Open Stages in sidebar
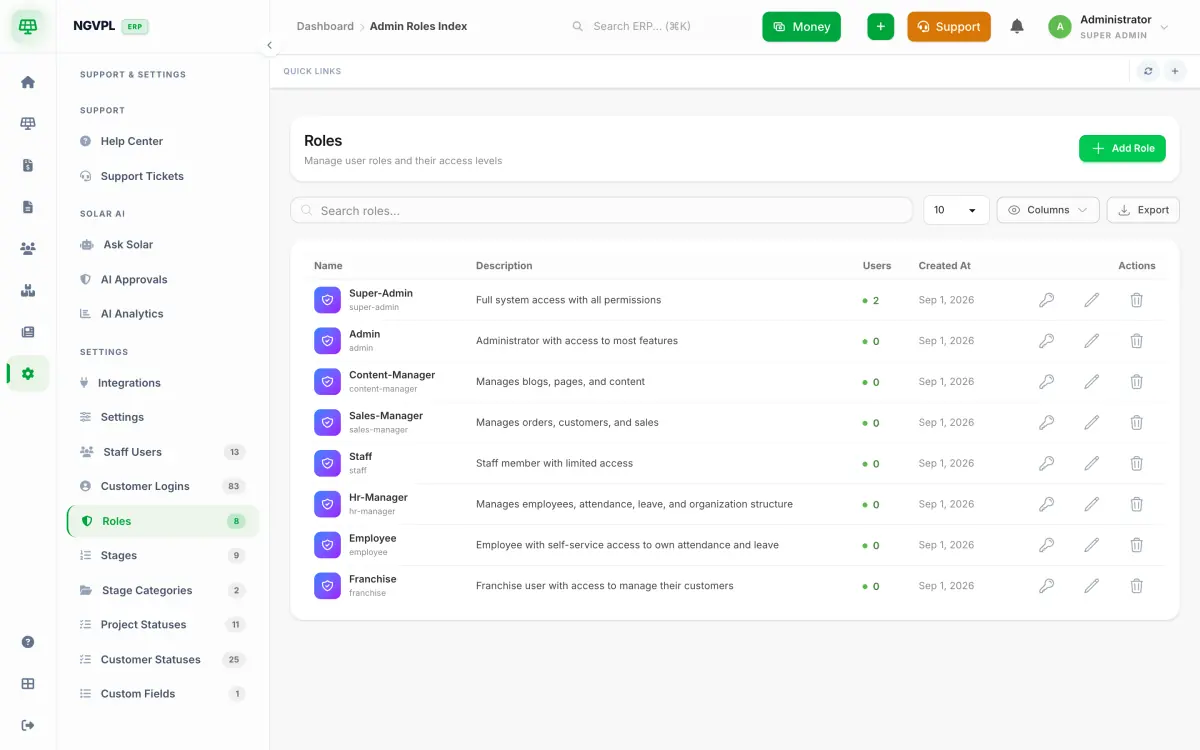The image size is (1200, 750). [x=162, y=555]
